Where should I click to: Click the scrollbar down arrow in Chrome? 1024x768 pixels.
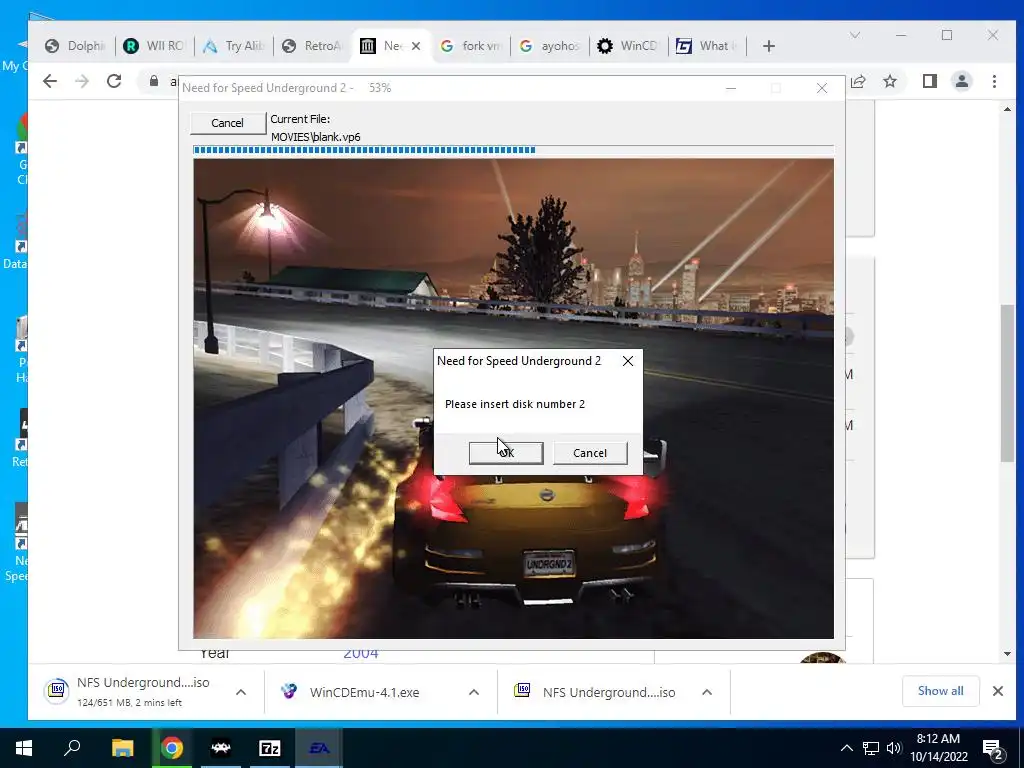tap(1008, 654)
